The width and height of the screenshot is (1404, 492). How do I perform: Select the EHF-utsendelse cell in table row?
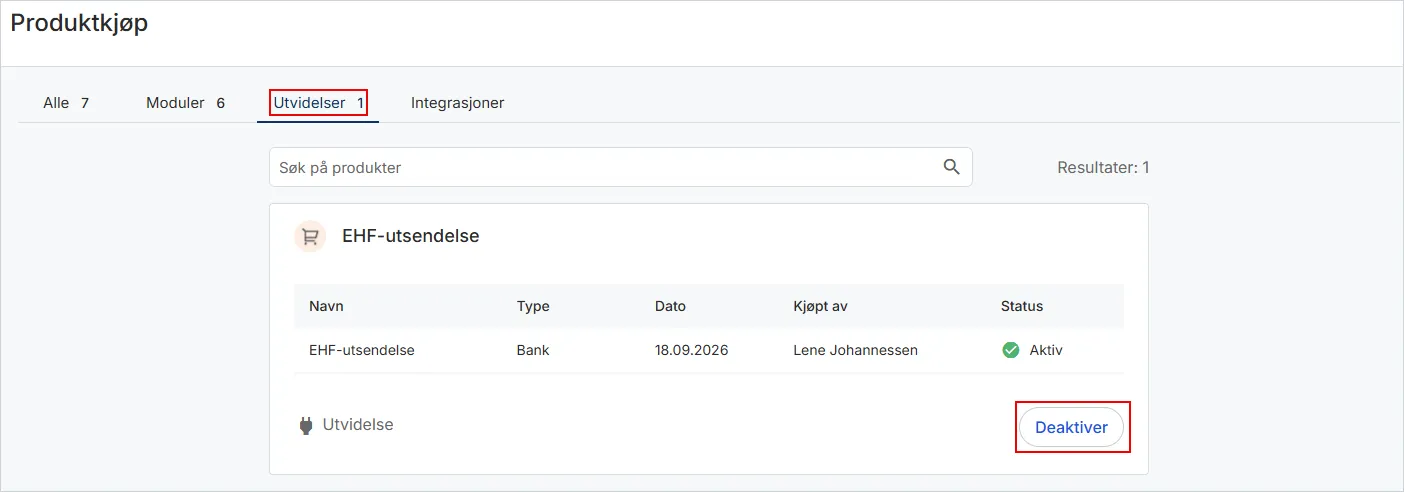tap(362, 351)
